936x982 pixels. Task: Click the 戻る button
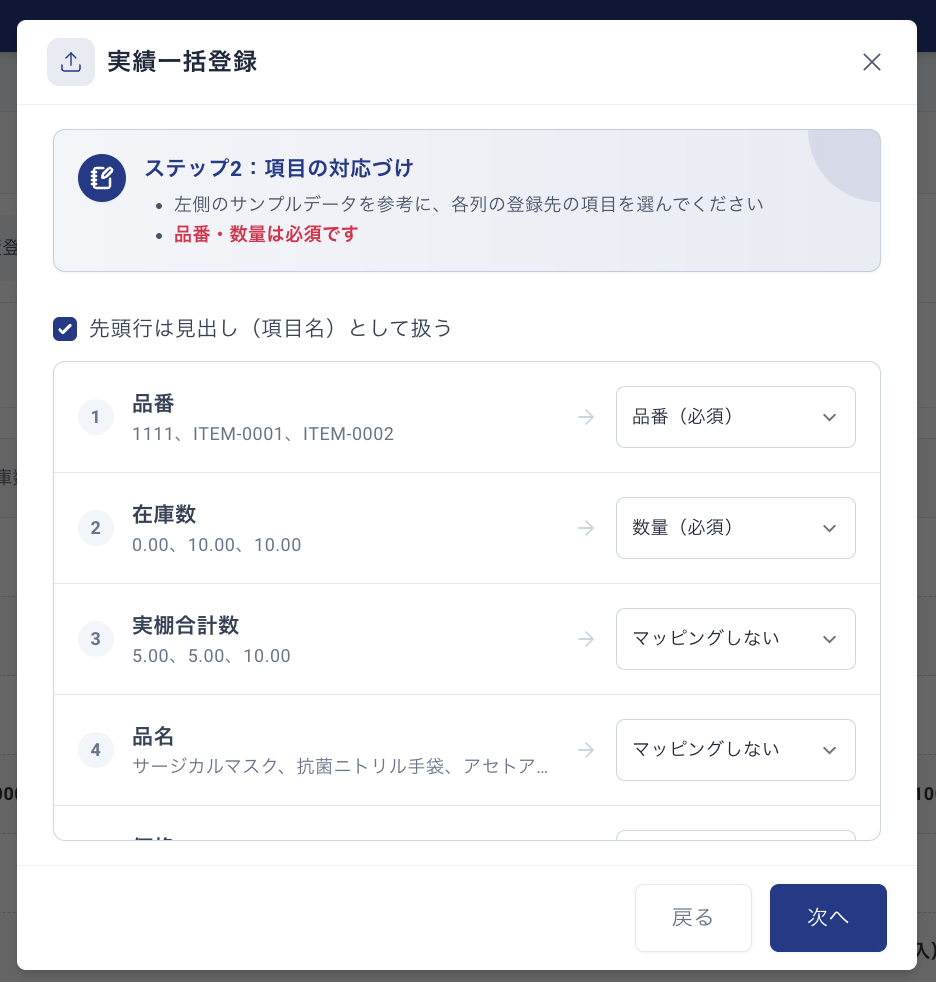(x=693, y=917)
